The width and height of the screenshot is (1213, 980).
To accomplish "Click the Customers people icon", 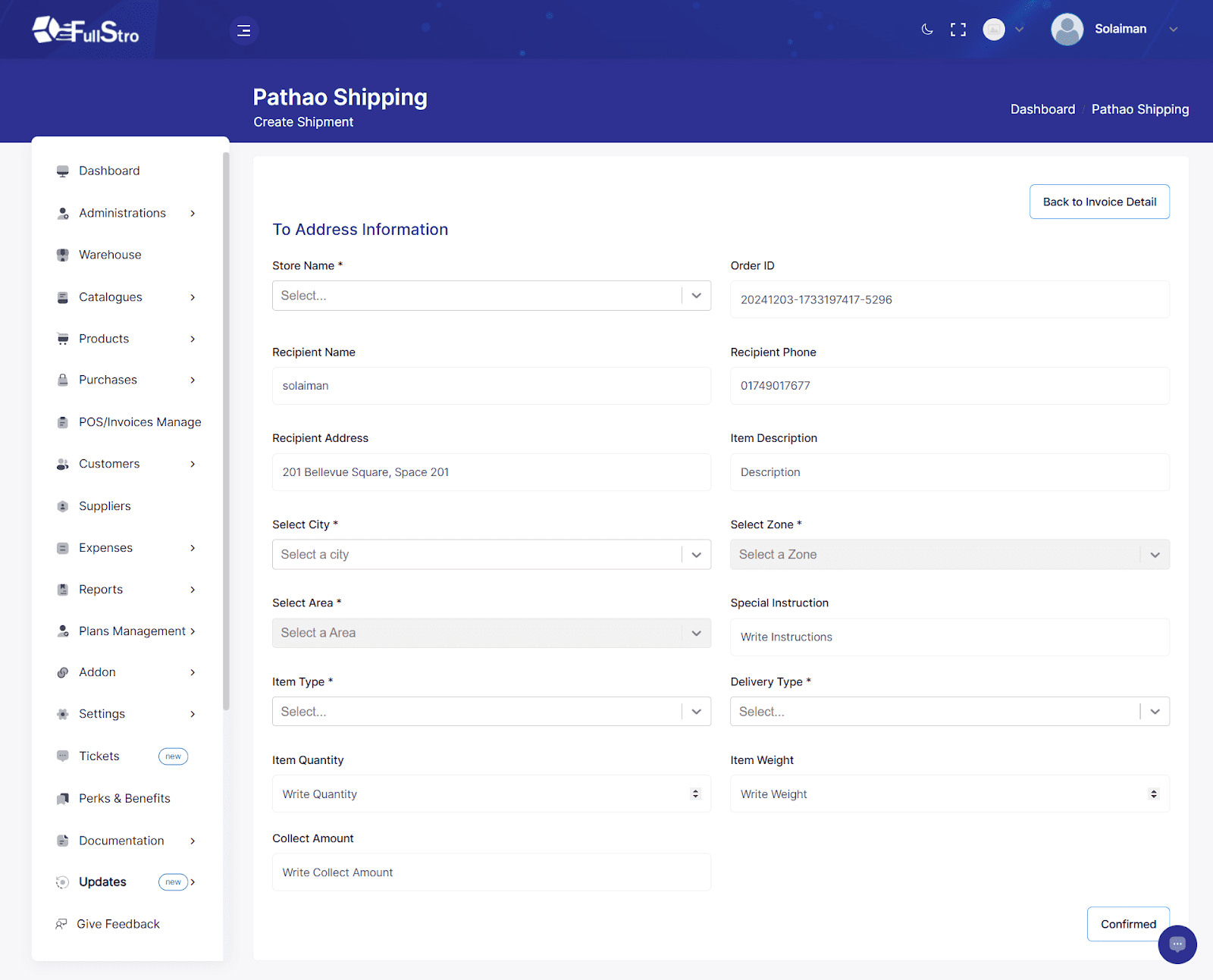I will pos(63,464).
